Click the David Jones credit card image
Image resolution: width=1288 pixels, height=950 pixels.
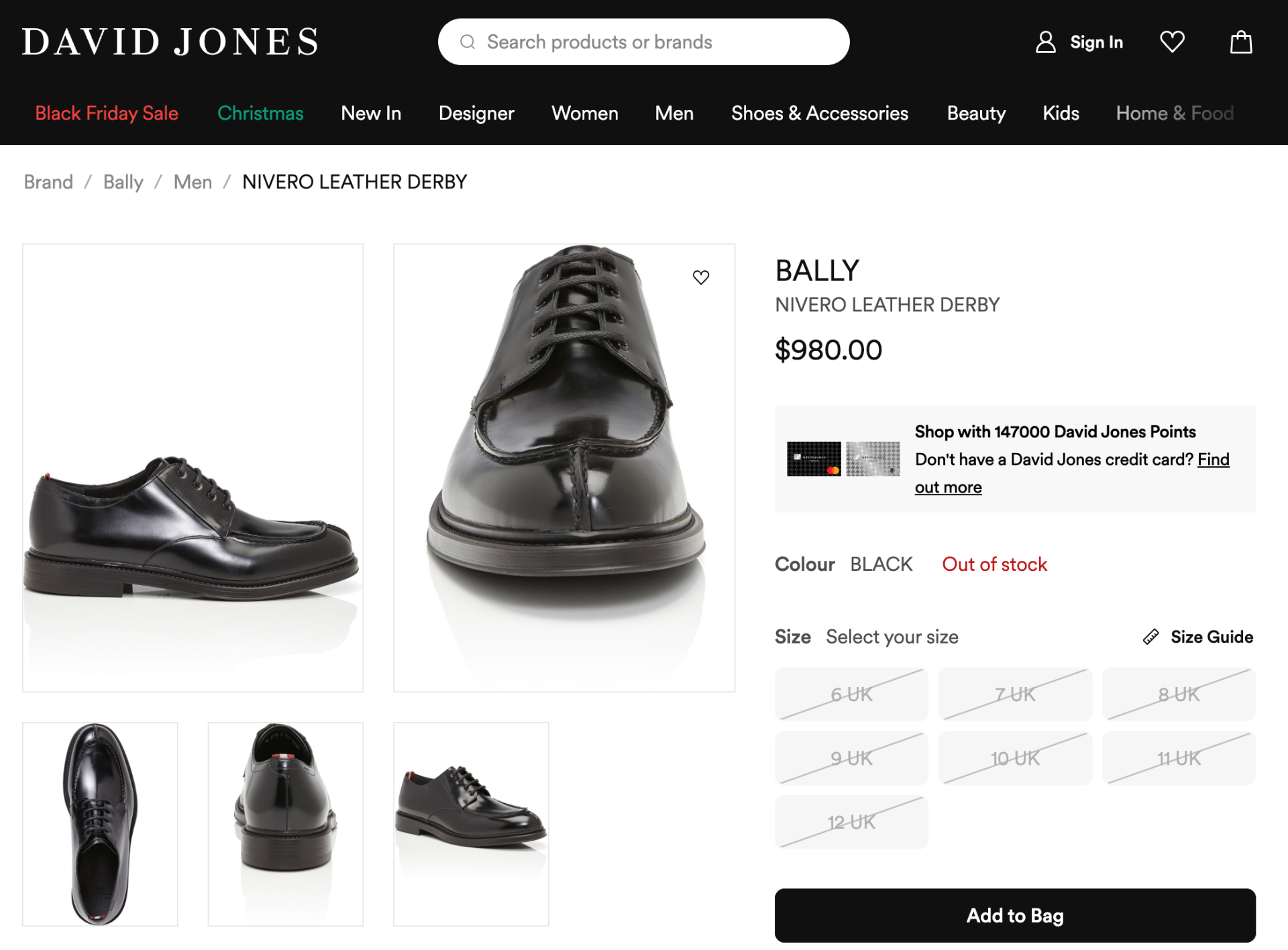click(x=843, y=459)
